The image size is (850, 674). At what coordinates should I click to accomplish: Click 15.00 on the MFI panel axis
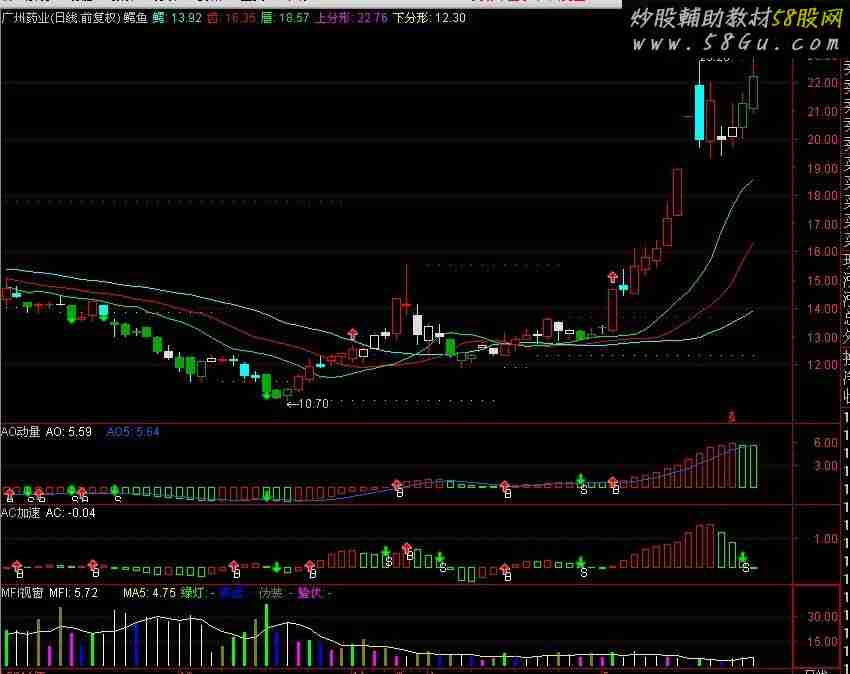pyautogui.click(x=823, y=642)
